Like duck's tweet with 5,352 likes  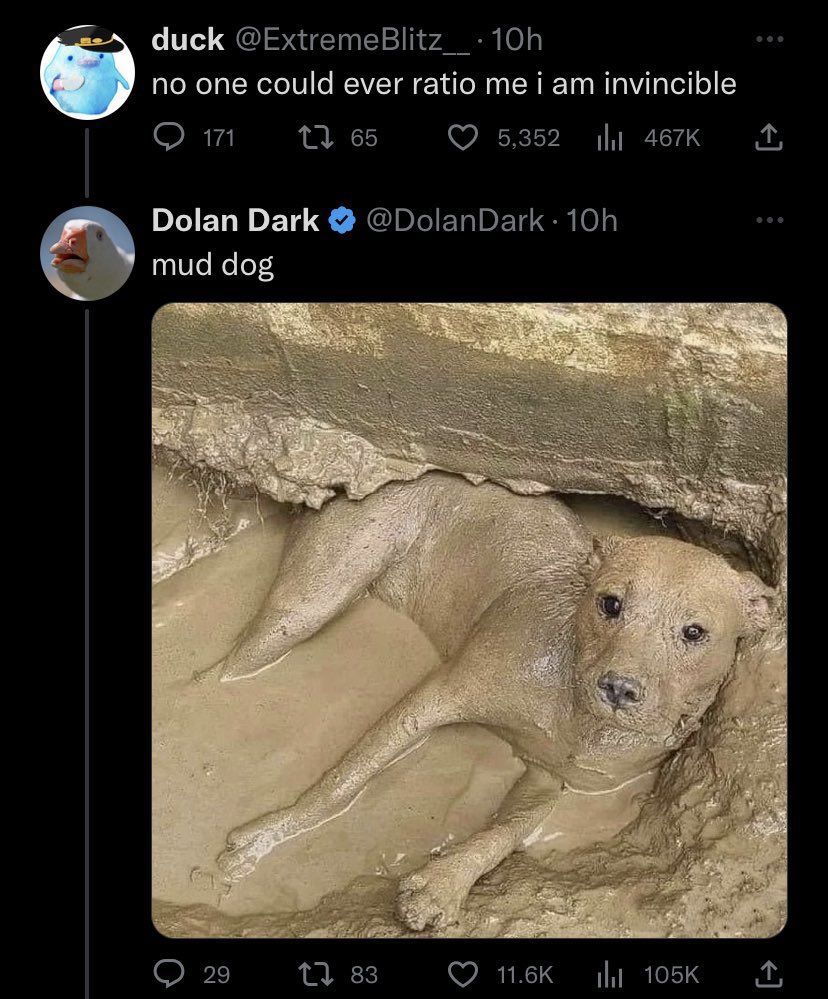point(462,137)
